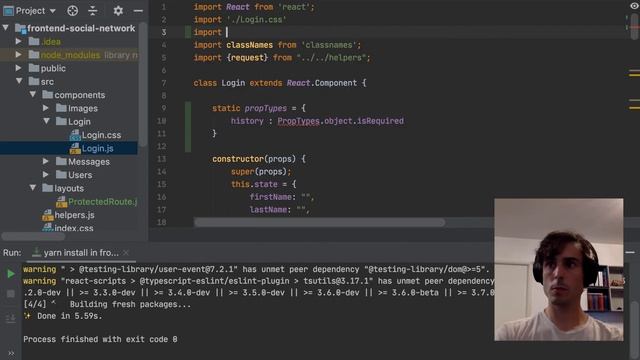
Task: Click the Run panel hide minus icon
Action: [630, 253]
